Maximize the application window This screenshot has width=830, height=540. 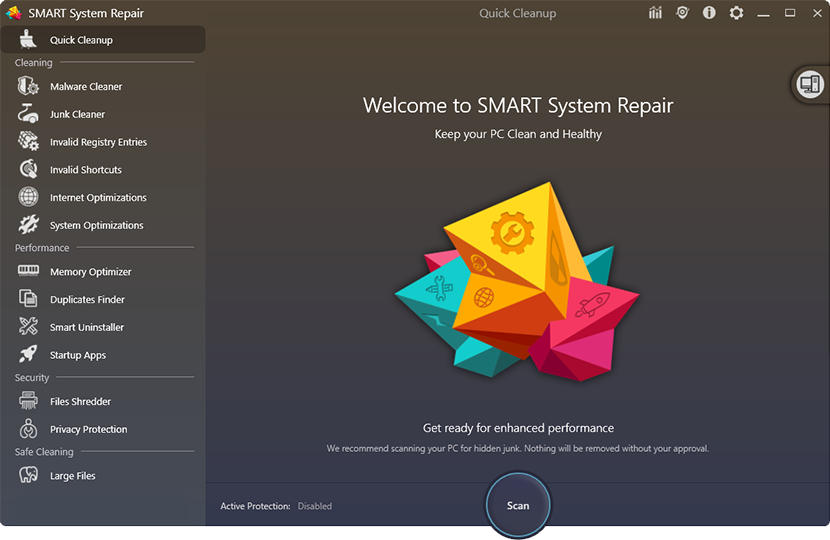click(x=790, y=13)
